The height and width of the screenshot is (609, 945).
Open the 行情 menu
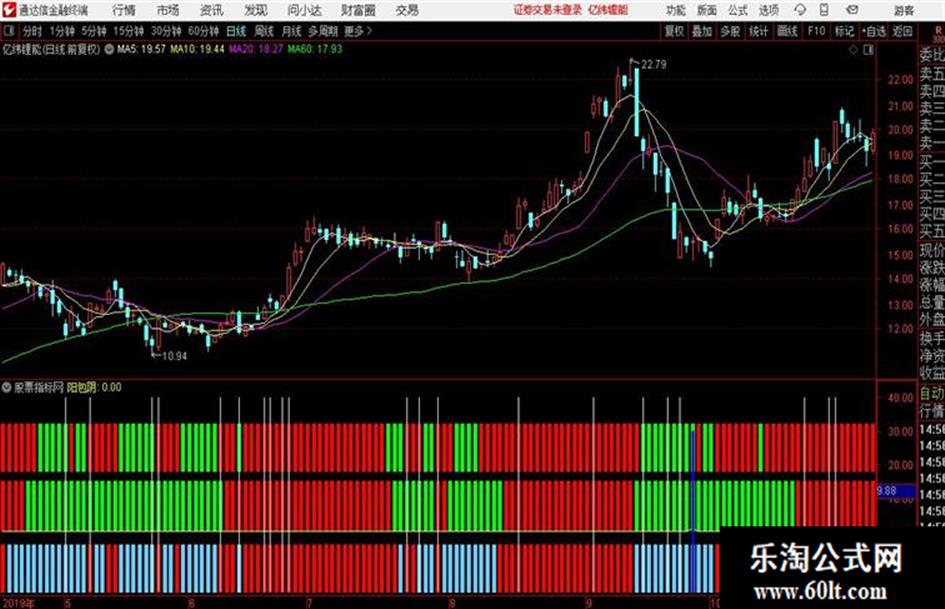point(124,10)
